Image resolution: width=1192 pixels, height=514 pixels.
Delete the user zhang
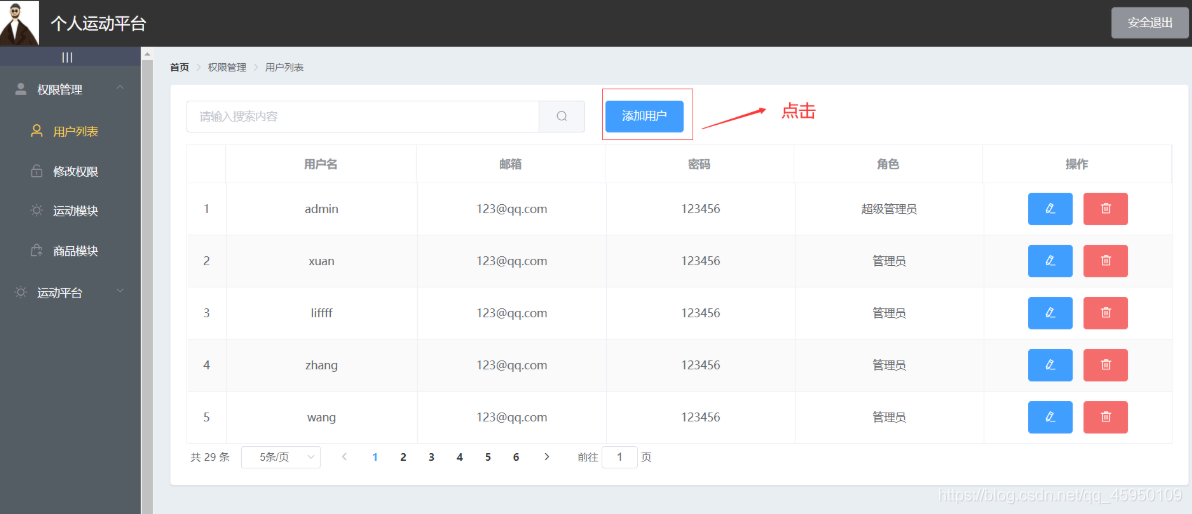click(1105, 365)
